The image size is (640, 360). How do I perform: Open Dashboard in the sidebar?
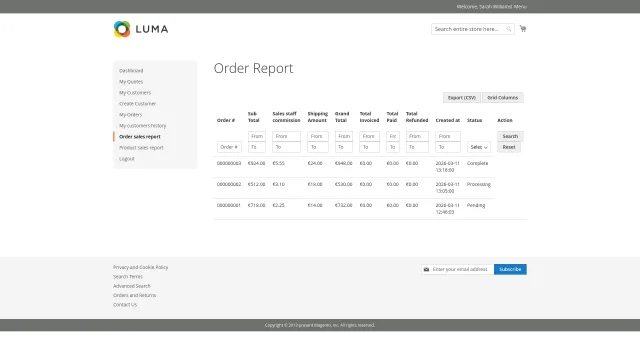pos(131,71)
